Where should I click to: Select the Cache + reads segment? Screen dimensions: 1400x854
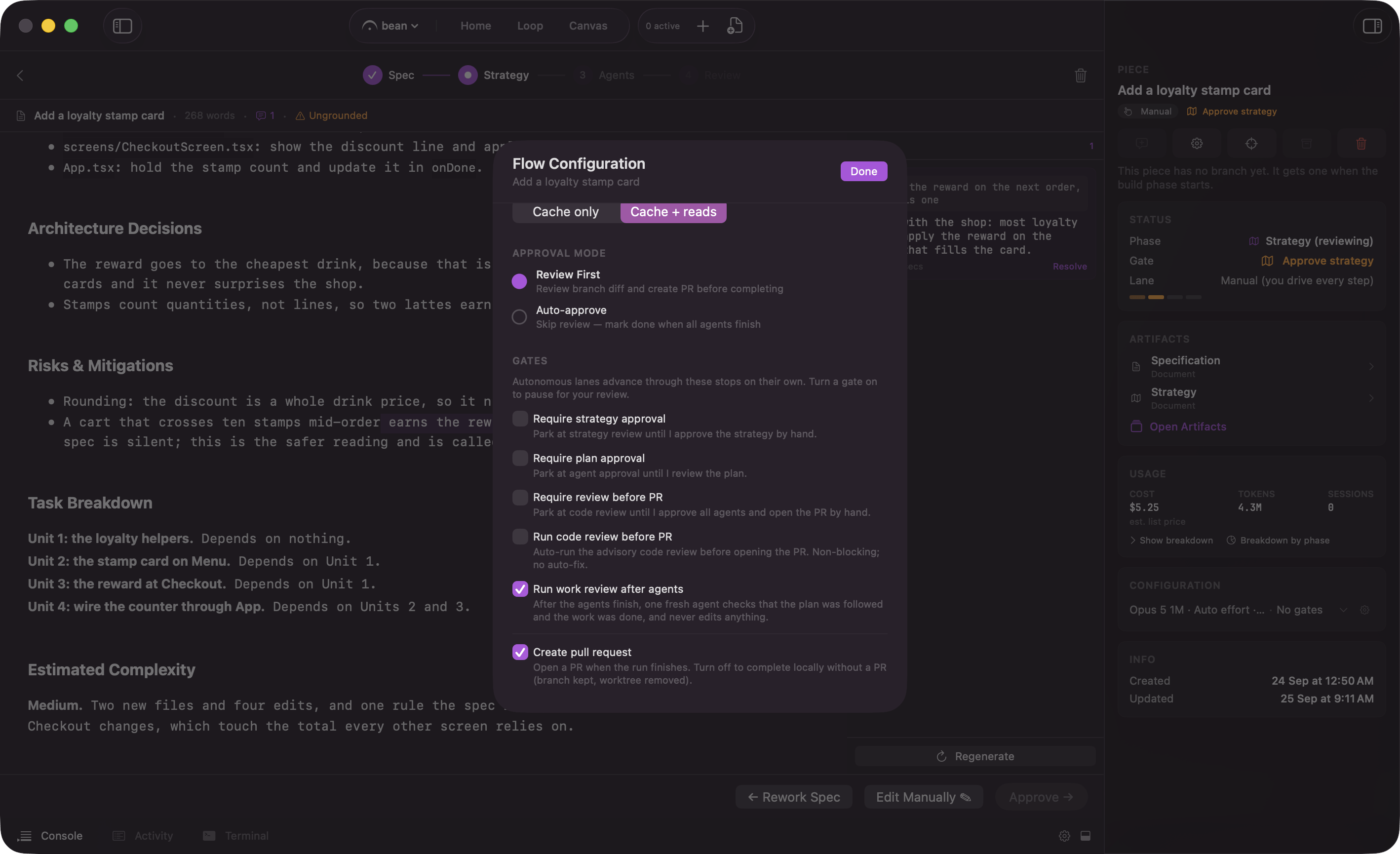point(673,212)
